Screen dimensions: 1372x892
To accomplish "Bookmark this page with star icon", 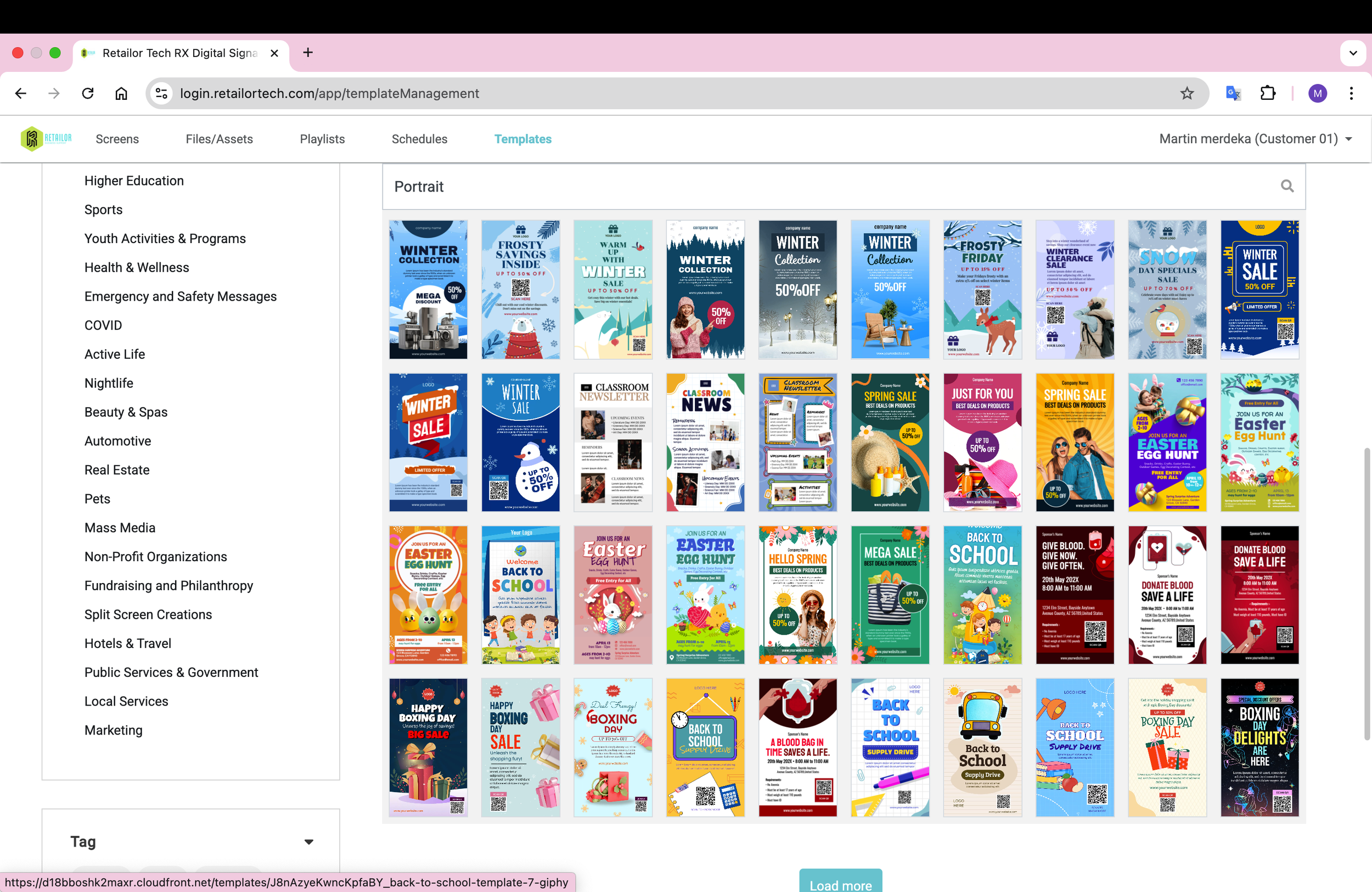I will [1187, 93].
